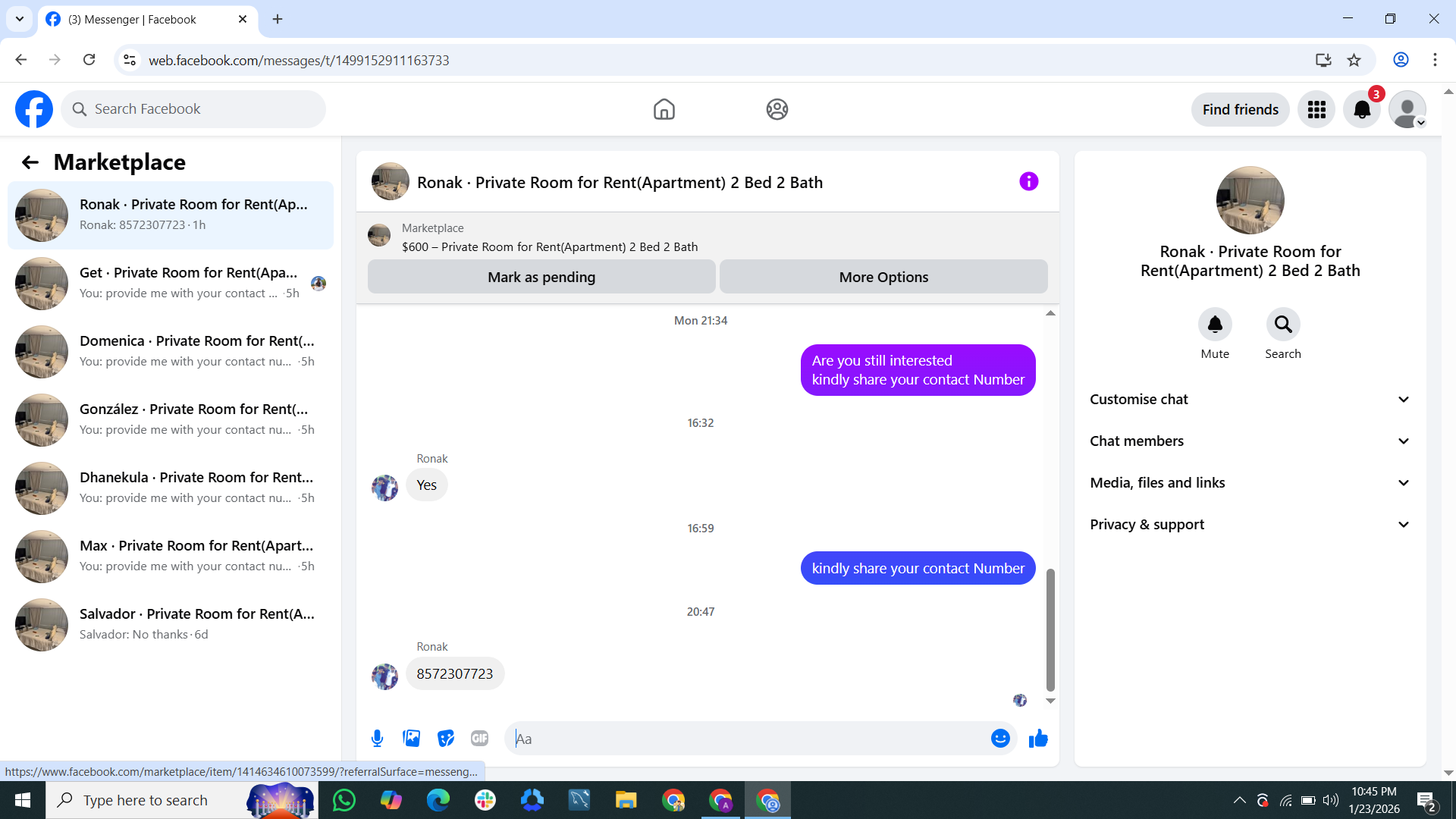Open the sticker picker icon
This screenshot has width=1456, height=819.
(x=445, y=739)
